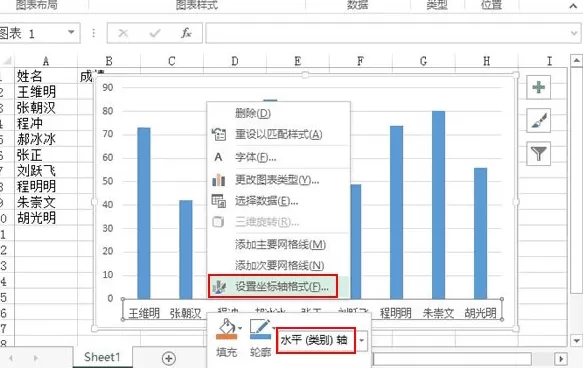The height and width of the screenshot is (368, 583).
Task: Click the Fill paint bucket icon
Action: tap(226, 329)
